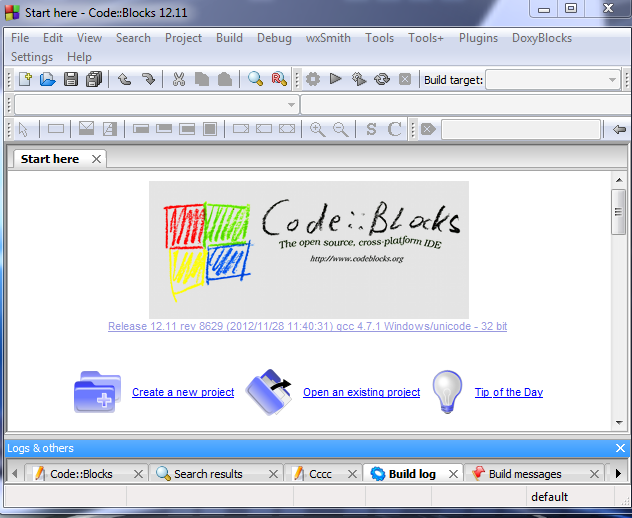This screenshot has height=518, width=632.
Task: Expand the code completion scope dropdown
Action: 157,105
